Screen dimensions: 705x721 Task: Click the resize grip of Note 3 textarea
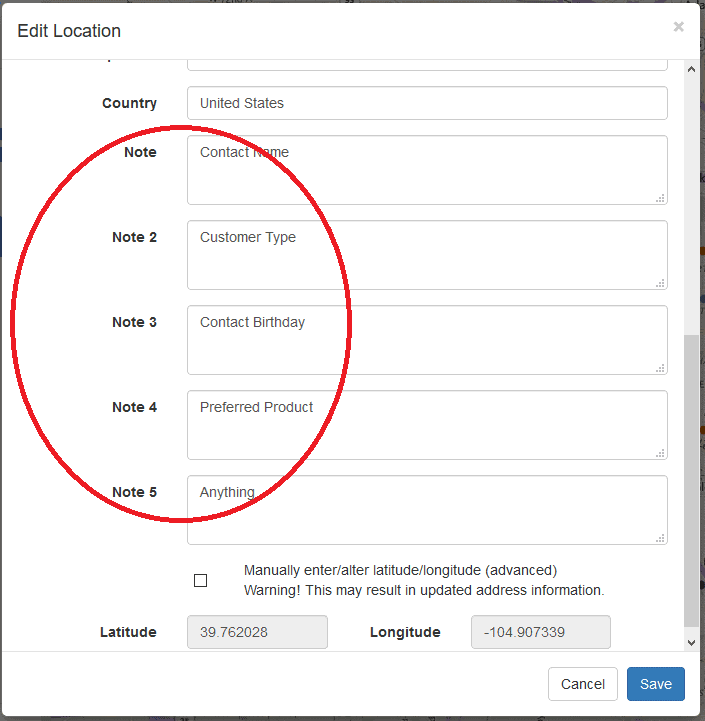click(660, 368)
